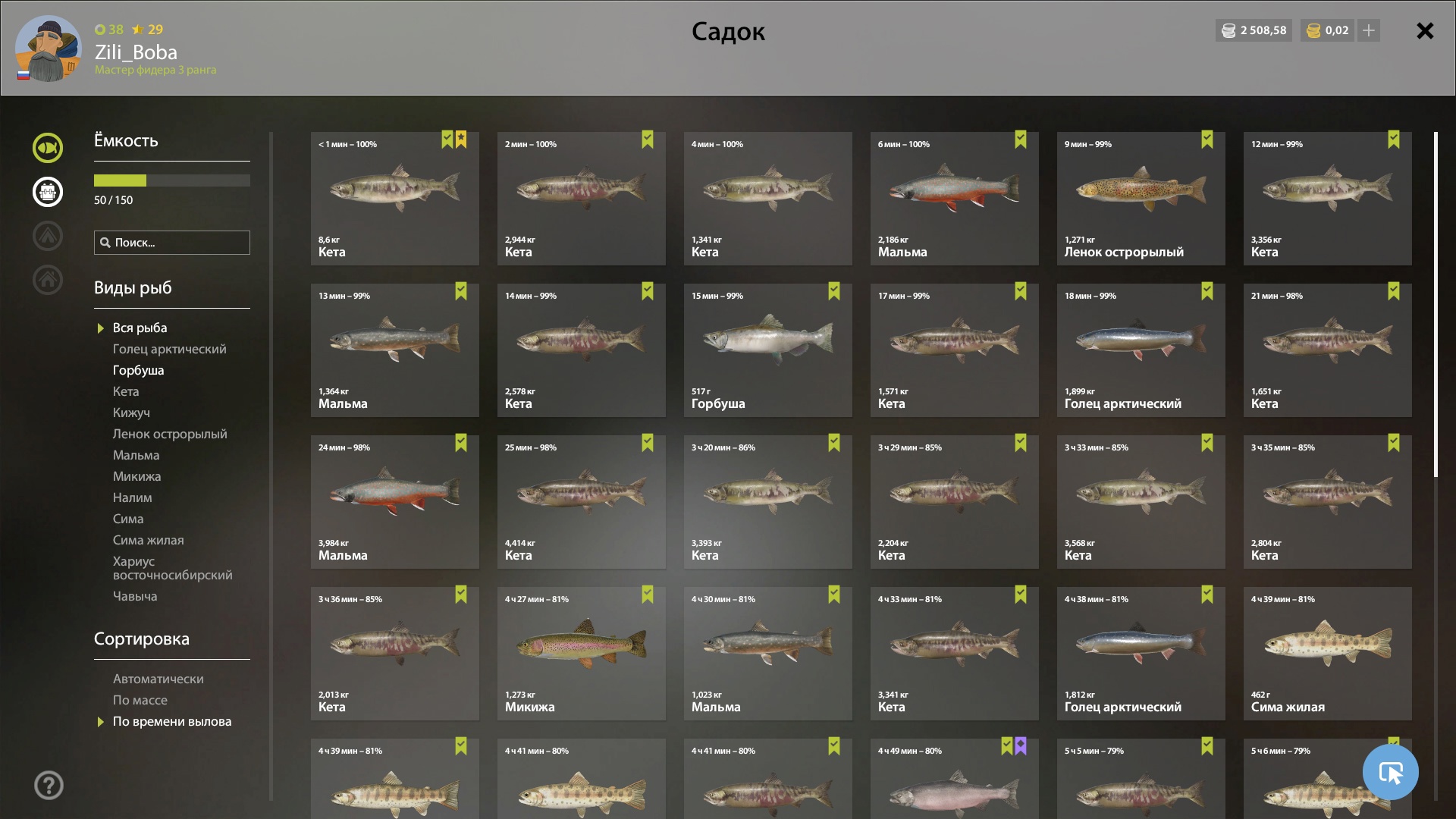Add premium coins with the plus icon
Viewport: 1456px width, 819px height.
(1369, 30)
